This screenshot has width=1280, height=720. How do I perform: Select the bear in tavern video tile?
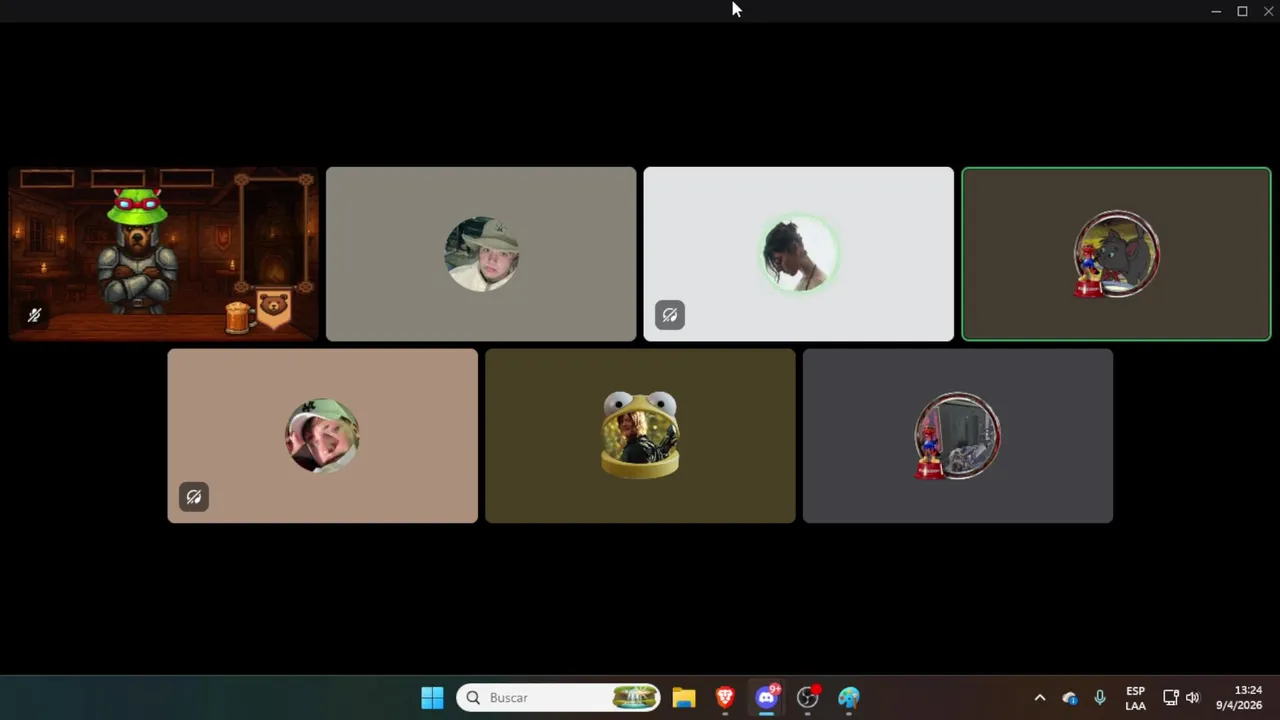tap(163, 254)
